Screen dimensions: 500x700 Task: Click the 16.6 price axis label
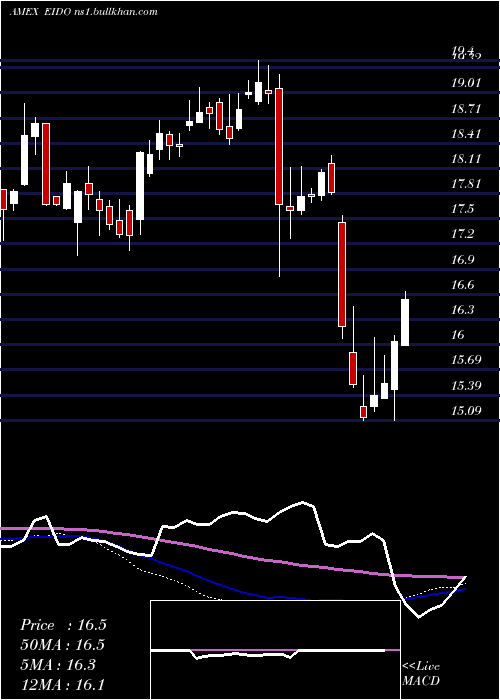pyautogui.click(x=464, y=284)
